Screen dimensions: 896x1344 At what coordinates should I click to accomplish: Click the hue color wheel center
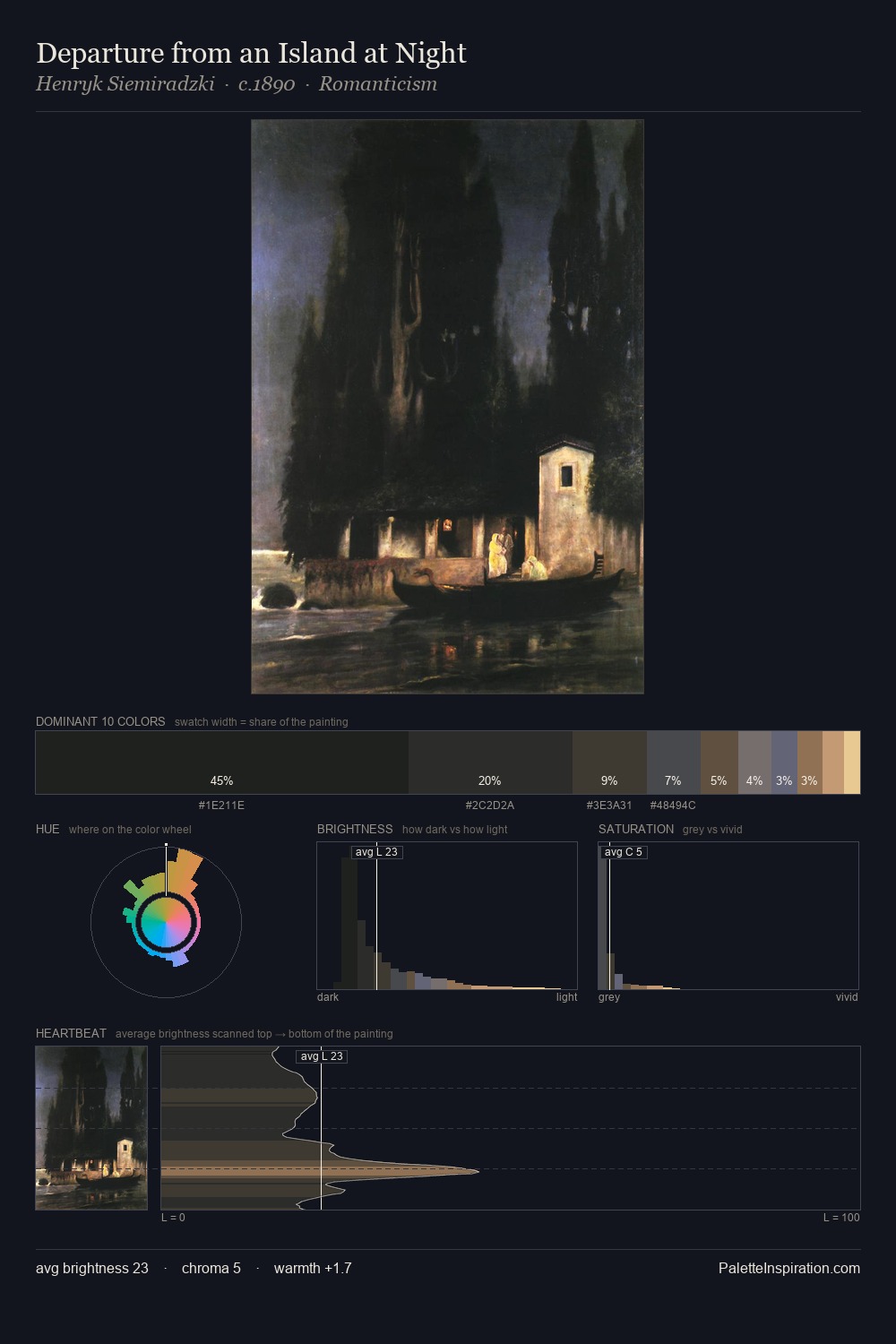(166, 922)
